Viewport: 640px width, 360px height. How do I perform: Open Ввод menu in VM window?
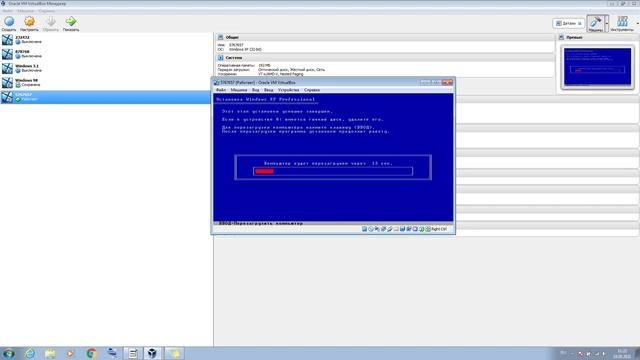[269, 90]
